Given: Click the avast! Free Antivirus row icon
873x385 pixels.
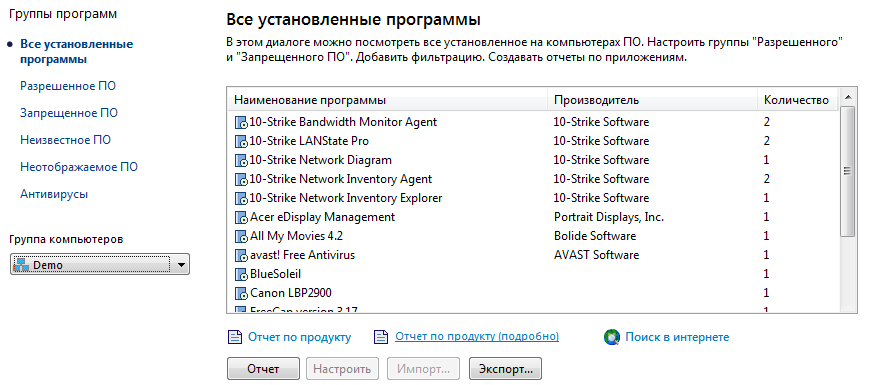Looking at the screenshot, I should tap(241, 255).
